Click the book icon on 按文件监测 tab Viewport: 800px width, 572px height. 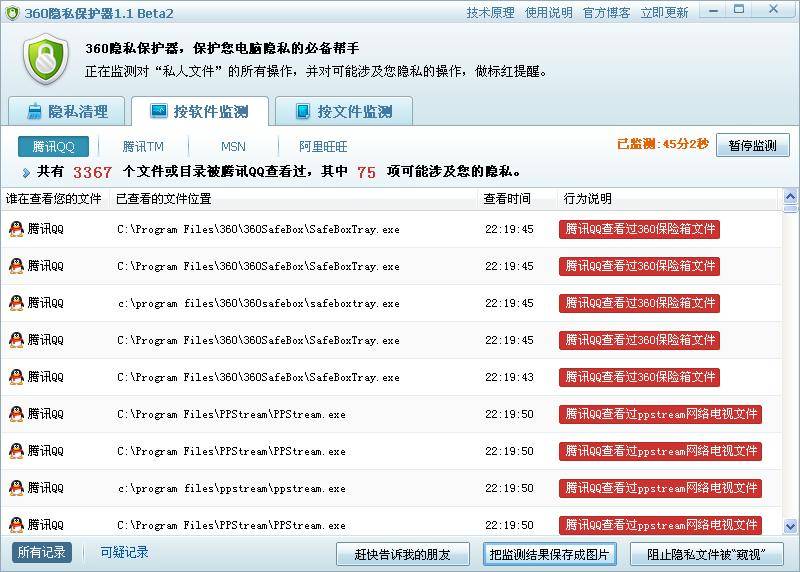(x=303, y=111)
